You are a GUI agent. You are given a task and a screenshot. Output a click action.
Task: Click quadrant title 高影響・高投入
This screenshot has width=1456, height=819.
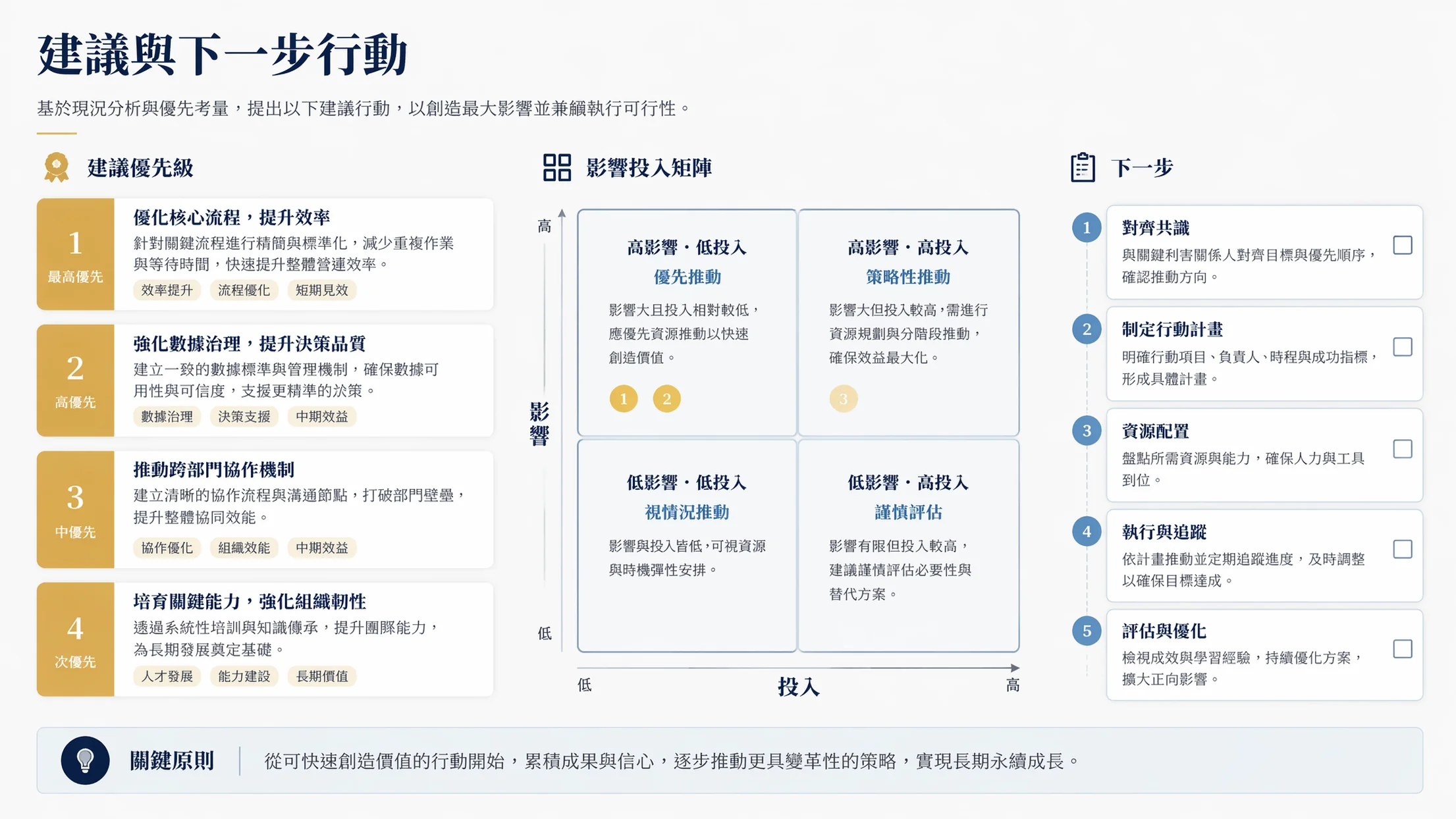[x=908, y=248]
